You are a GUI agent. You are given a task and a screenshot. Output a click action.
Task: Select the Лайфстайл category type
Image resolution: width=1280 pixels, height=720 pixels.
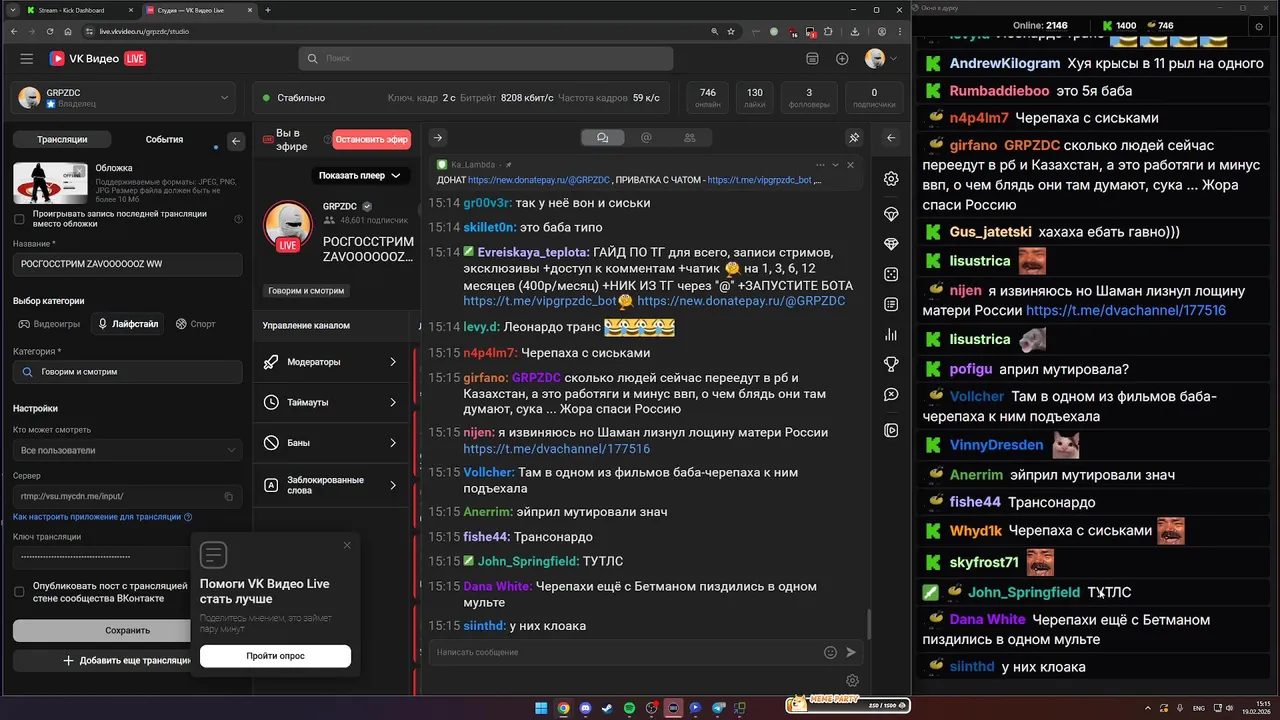pos(127,324)
